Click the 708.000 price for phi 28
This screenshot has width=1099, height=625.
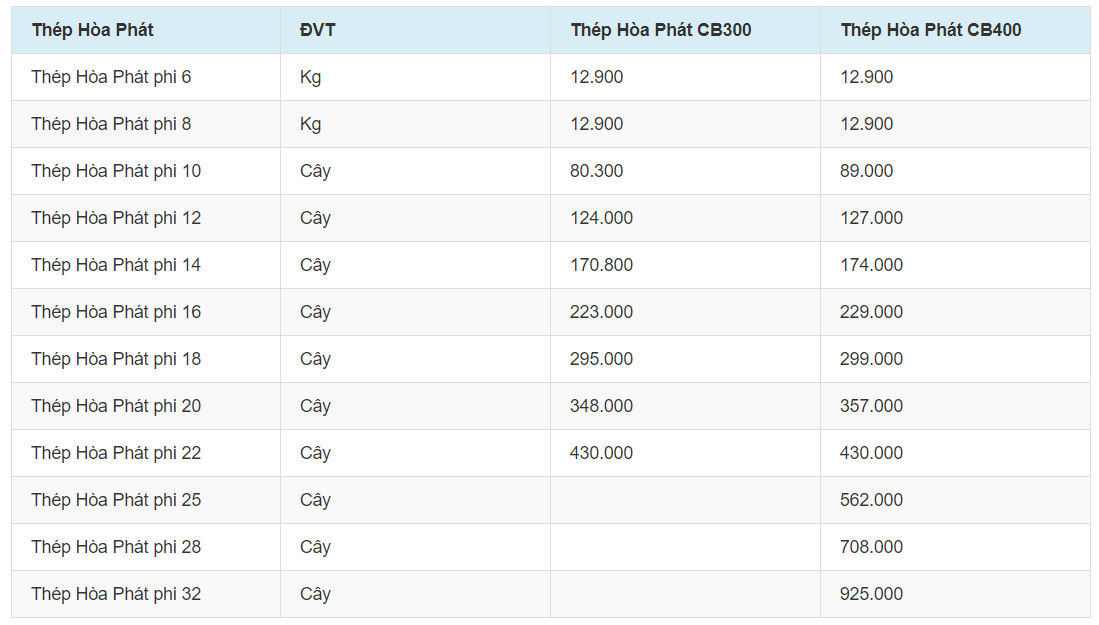tap(871, 547)
